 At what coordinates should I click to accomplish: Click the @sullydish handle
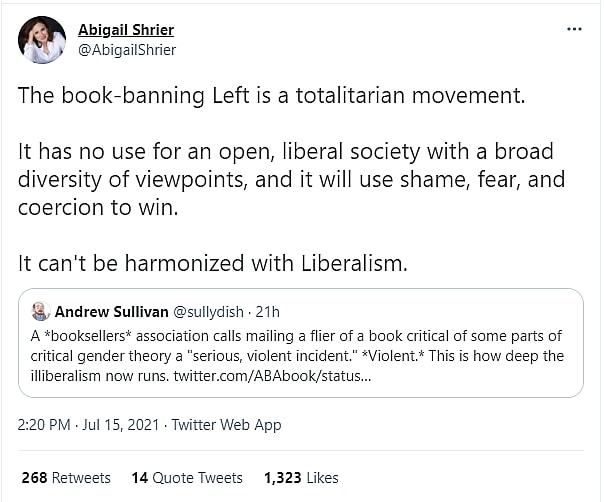[x=206, y=311]
